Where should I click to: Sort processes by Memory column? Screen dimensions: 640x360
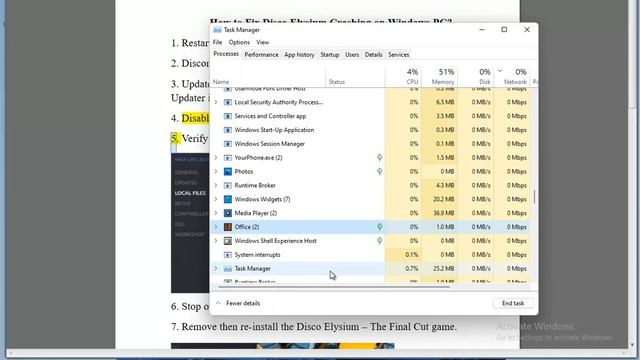click(439, 76)
